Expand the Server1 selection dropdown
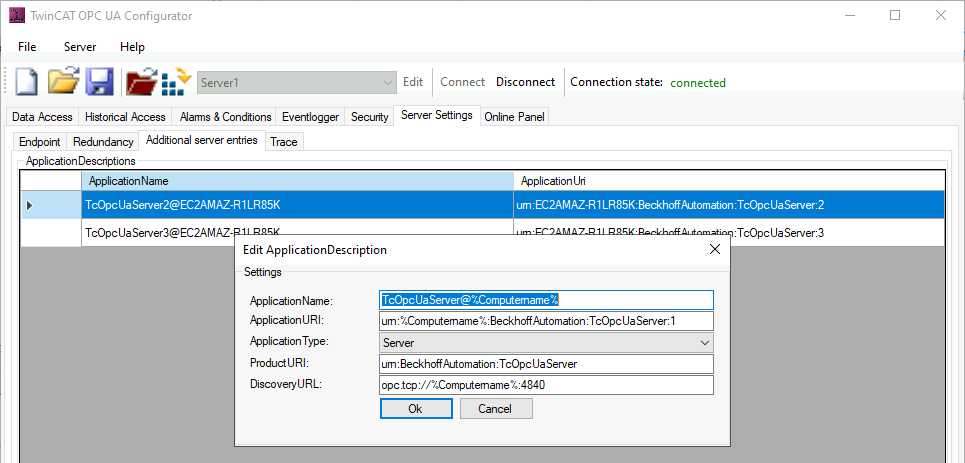Image resolution: width=965 pixels, height=463 pixels. (388, 83)
